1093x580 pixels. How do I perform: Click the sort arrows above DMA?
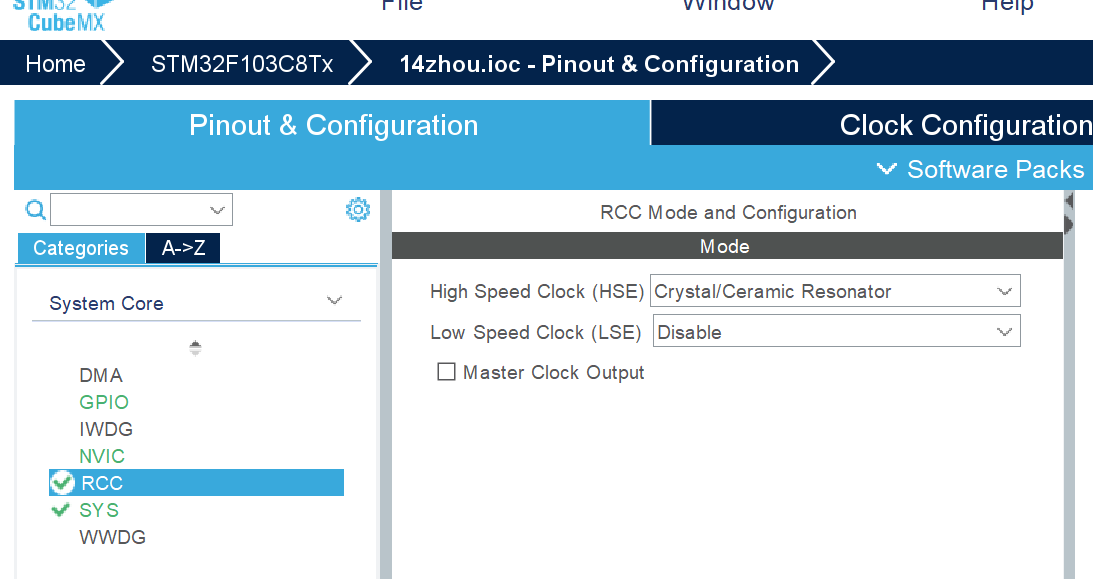[x=195, y=348]
